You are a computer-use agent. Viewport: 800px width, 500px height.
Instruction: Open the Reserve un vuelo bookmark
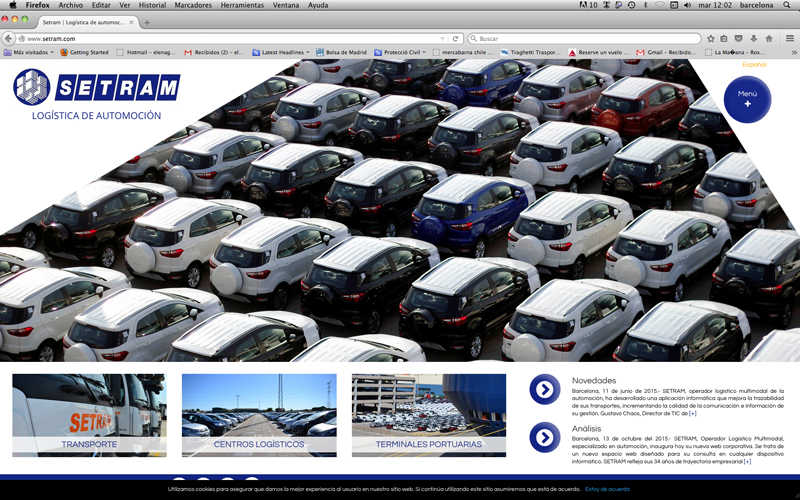(x=597, y=53)
